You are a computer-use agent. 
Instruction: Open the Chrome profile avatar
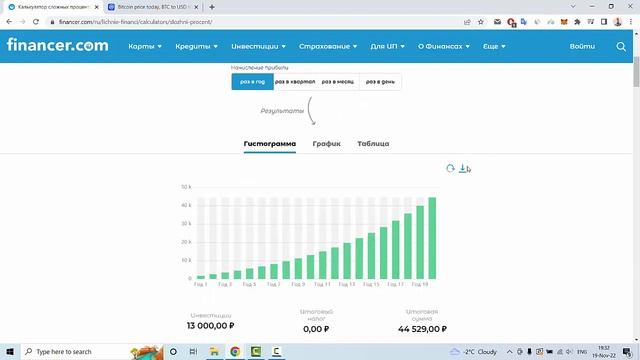point(618,22)
